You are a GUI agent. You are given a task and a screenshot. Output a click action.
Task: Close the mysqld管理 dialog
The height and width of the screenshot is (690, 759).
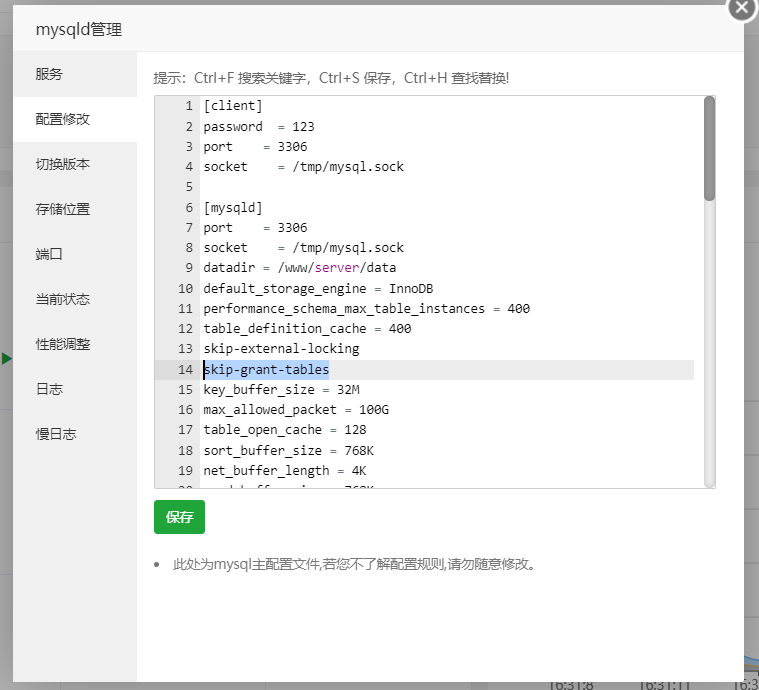742,7
